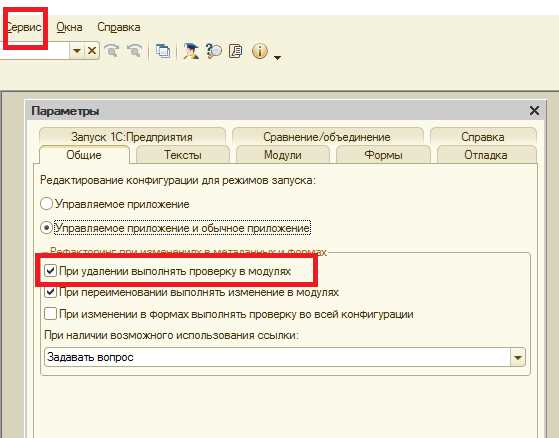Expand the toolbar options arrow after info icon

277,57
